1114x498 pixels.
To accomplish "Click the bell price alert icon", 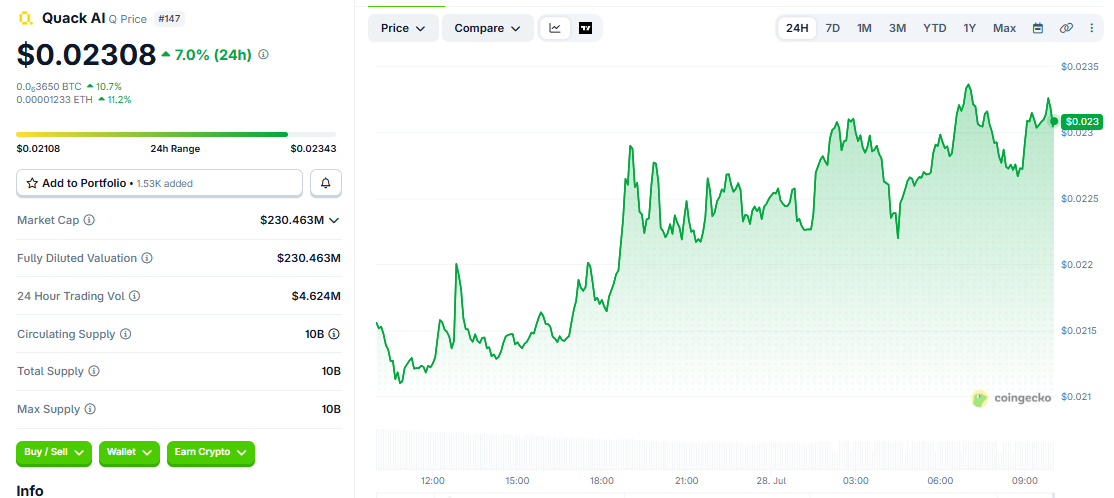I will 326,183.
